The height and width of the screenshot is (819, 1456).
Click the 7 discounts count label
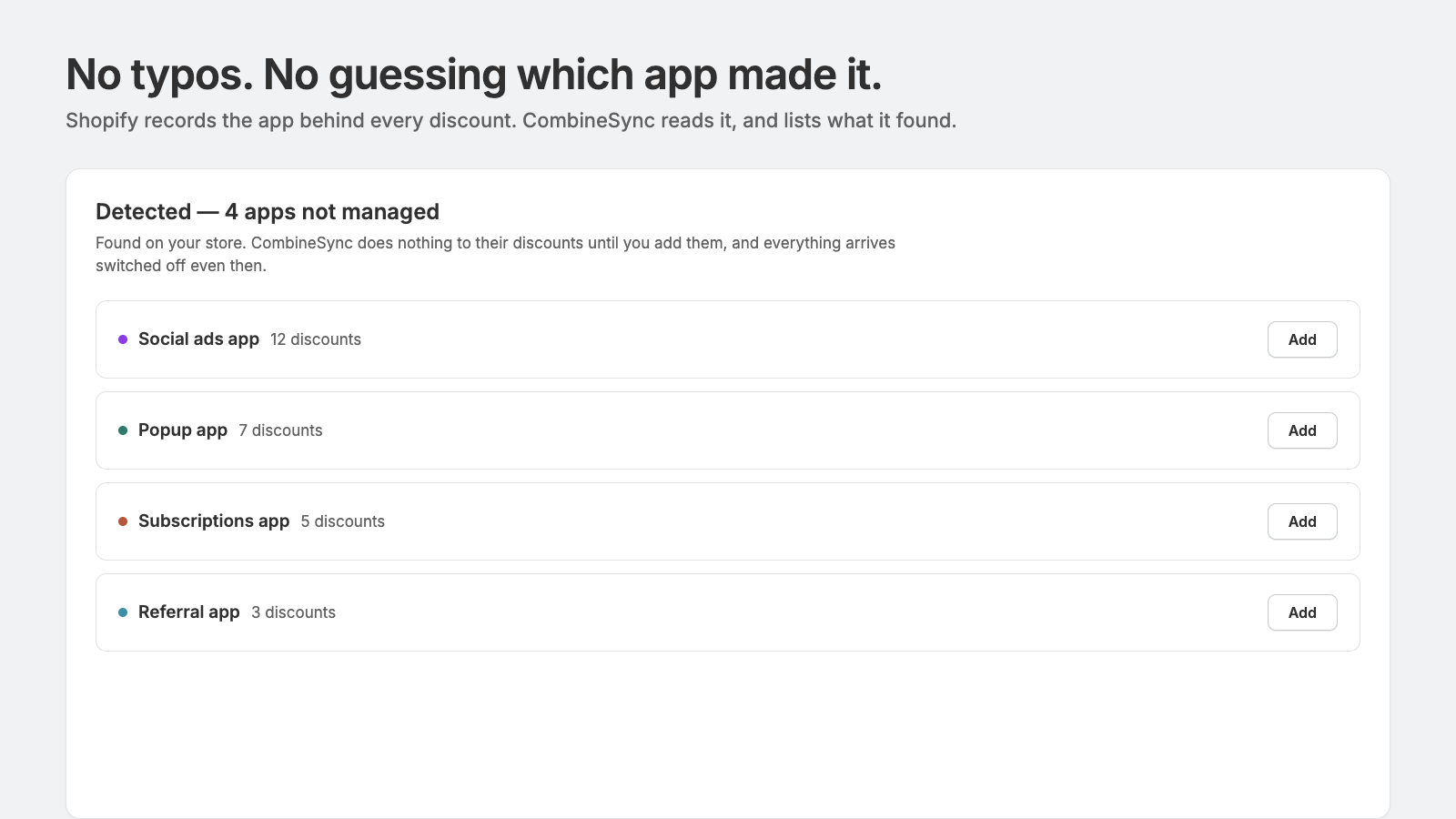(x=280, y=430)
